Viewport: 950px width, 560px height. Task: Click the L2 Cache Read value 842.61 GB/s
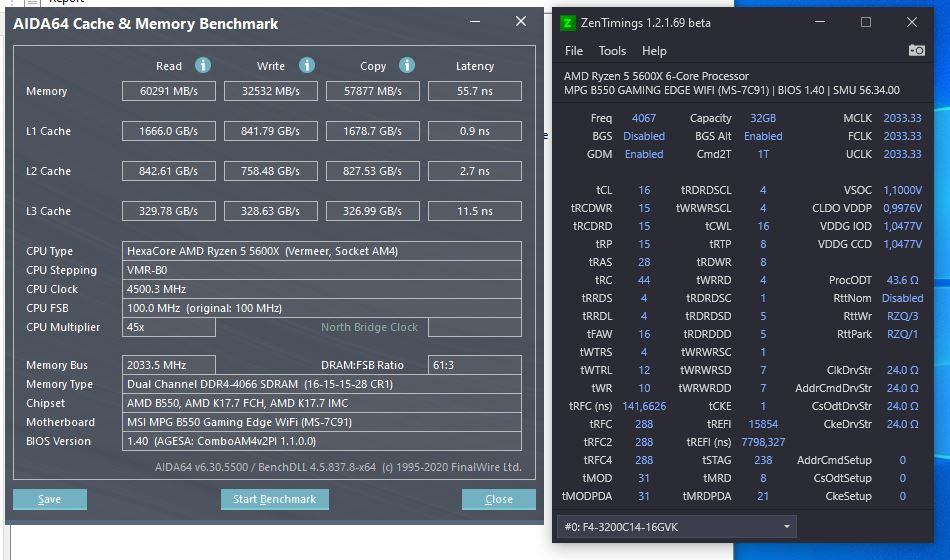click(168, 171)
